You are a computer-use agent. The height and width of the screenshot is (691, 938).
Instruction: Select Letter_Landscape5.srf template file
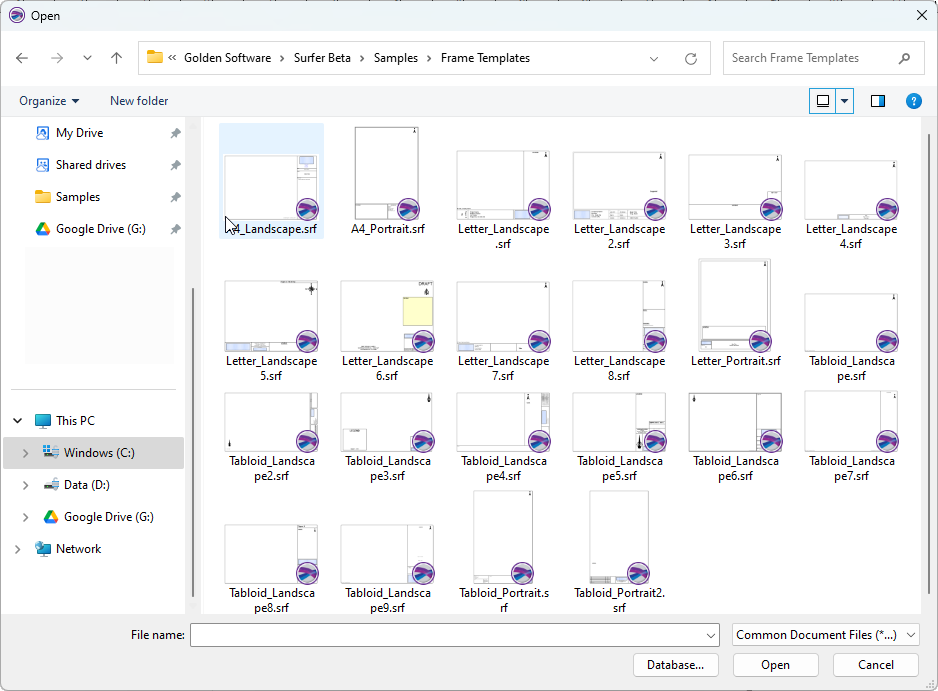tap(271, 316)
